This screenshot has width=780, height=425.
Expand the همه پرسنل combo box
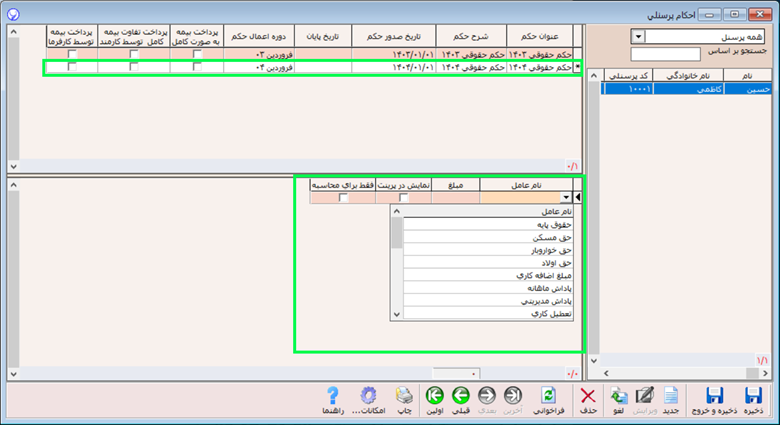[x=638, y=37]
